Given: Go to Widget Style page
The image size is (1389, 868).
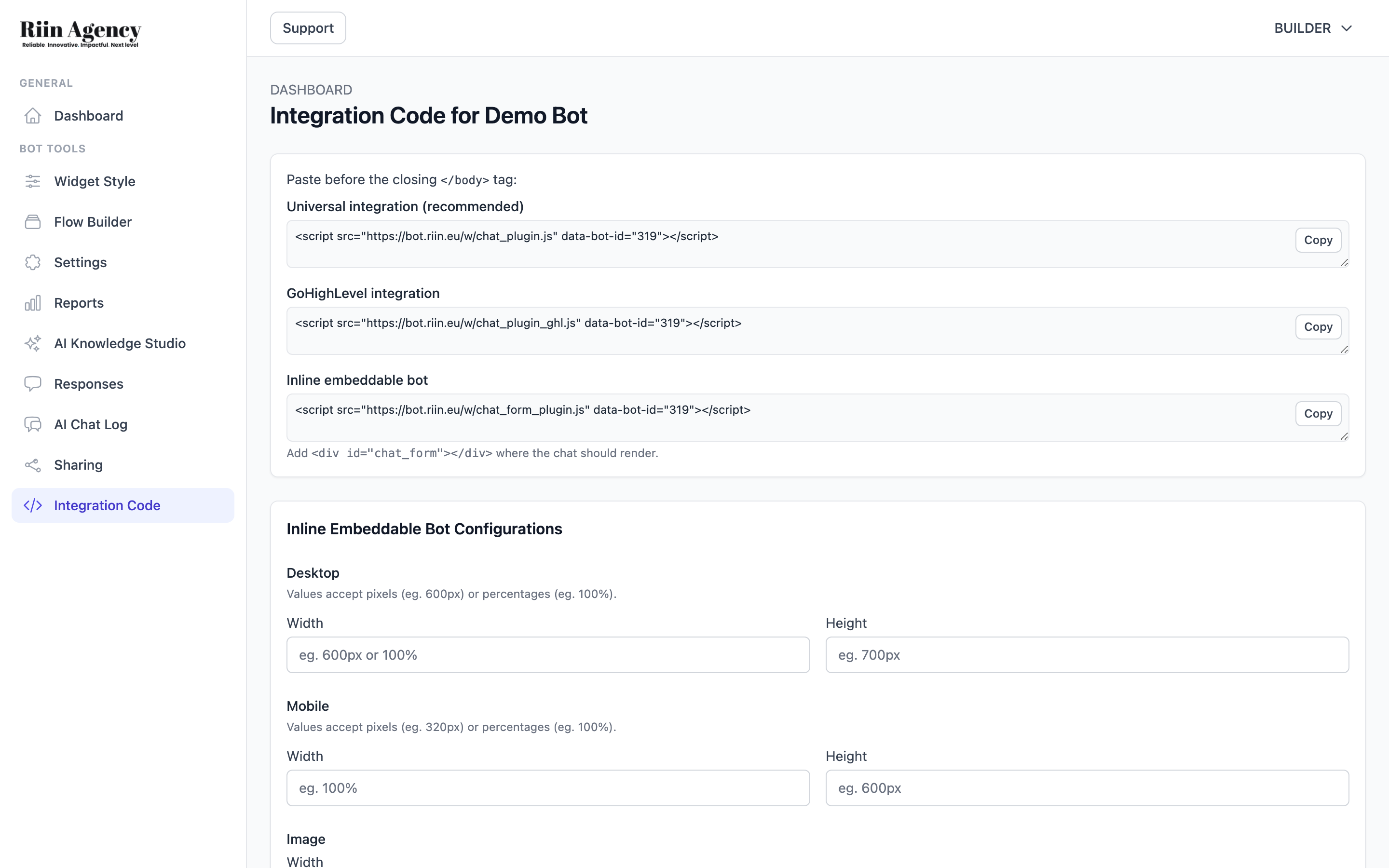Looking at the screenshot, I should point(123,181).
